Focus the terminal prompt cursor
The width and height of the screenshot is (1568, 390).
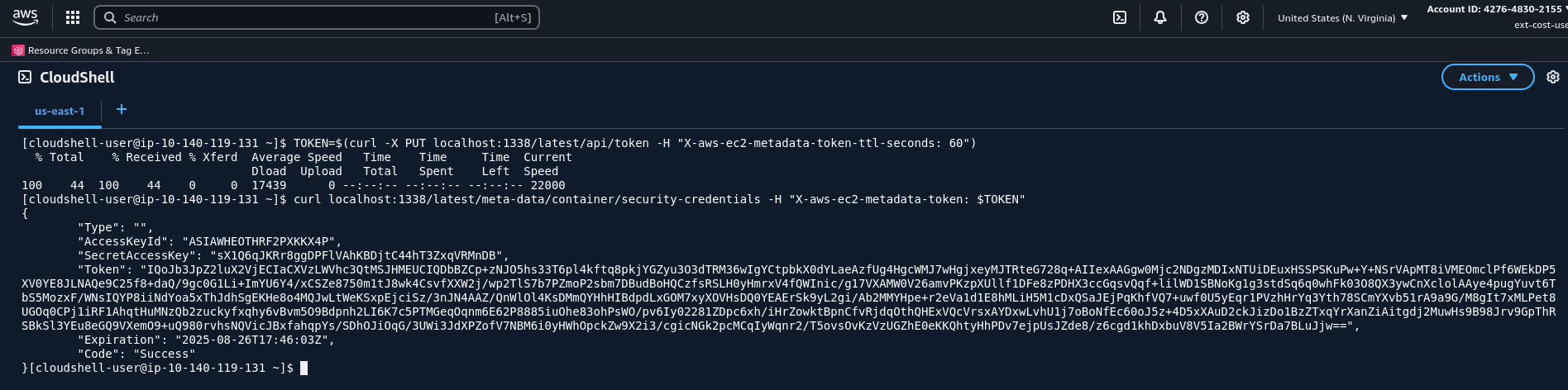click(304, 369)
